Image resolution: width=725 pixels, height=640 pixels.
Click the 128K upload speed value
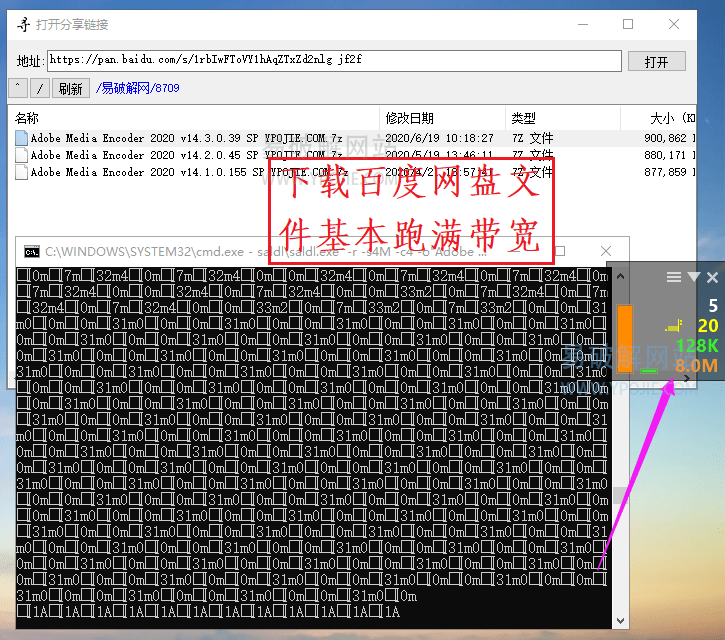point(697,345)
